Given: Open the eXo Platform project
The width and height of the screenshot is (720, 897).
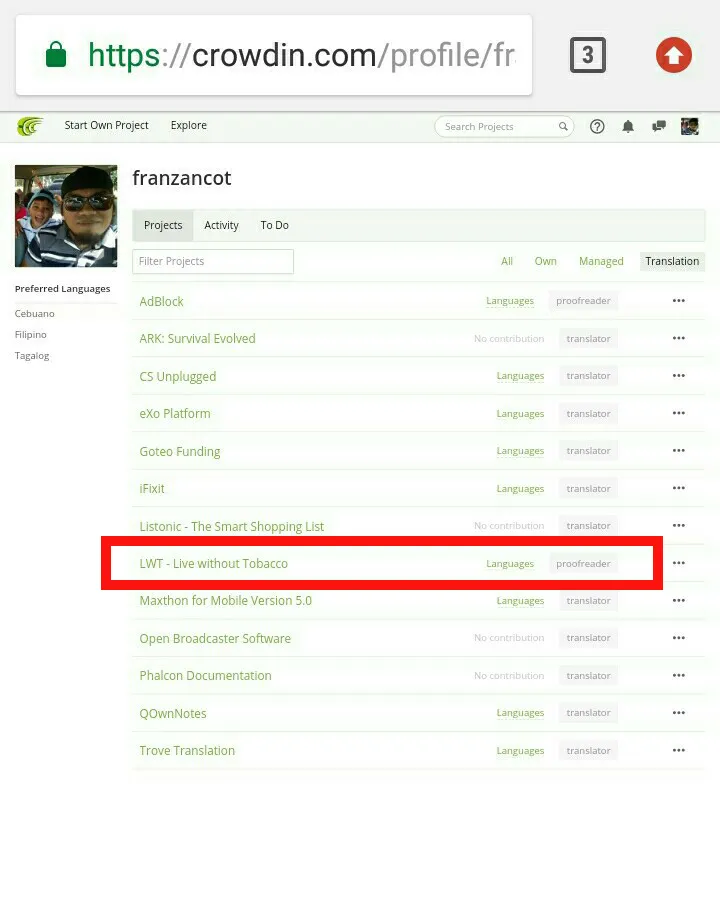Looking at the screenshot, I should [x=175, y=414].
